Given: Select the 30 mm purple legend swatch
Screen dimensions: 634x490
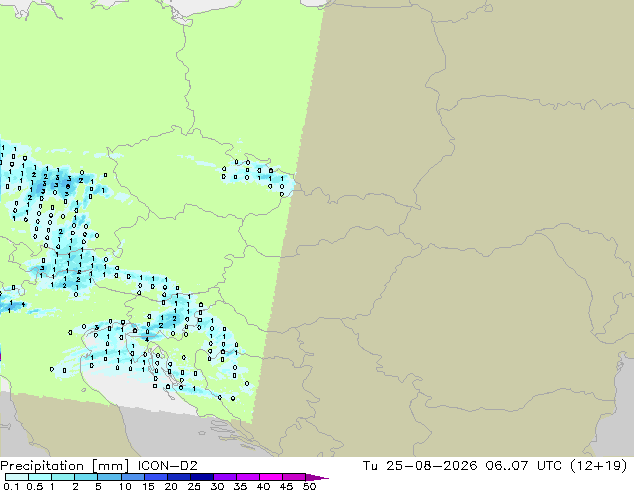Looking at the screenshot, I should [x=224, y=477].
